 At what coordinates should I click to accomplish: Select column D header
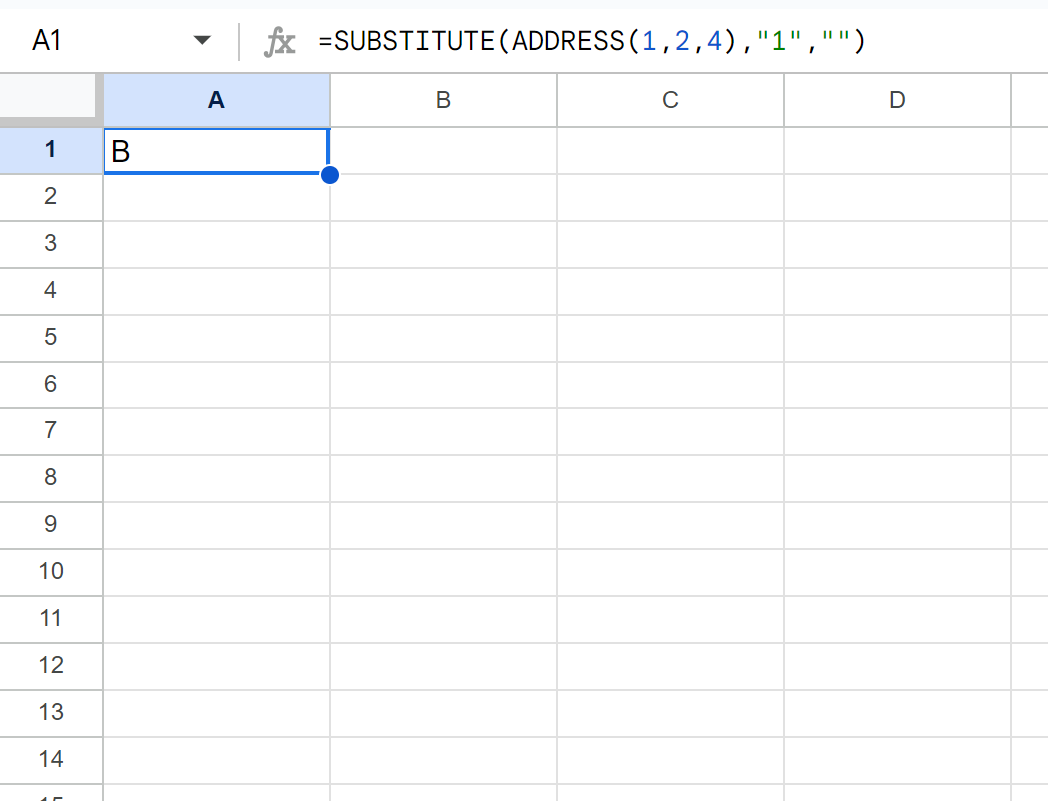coord(897,100)
